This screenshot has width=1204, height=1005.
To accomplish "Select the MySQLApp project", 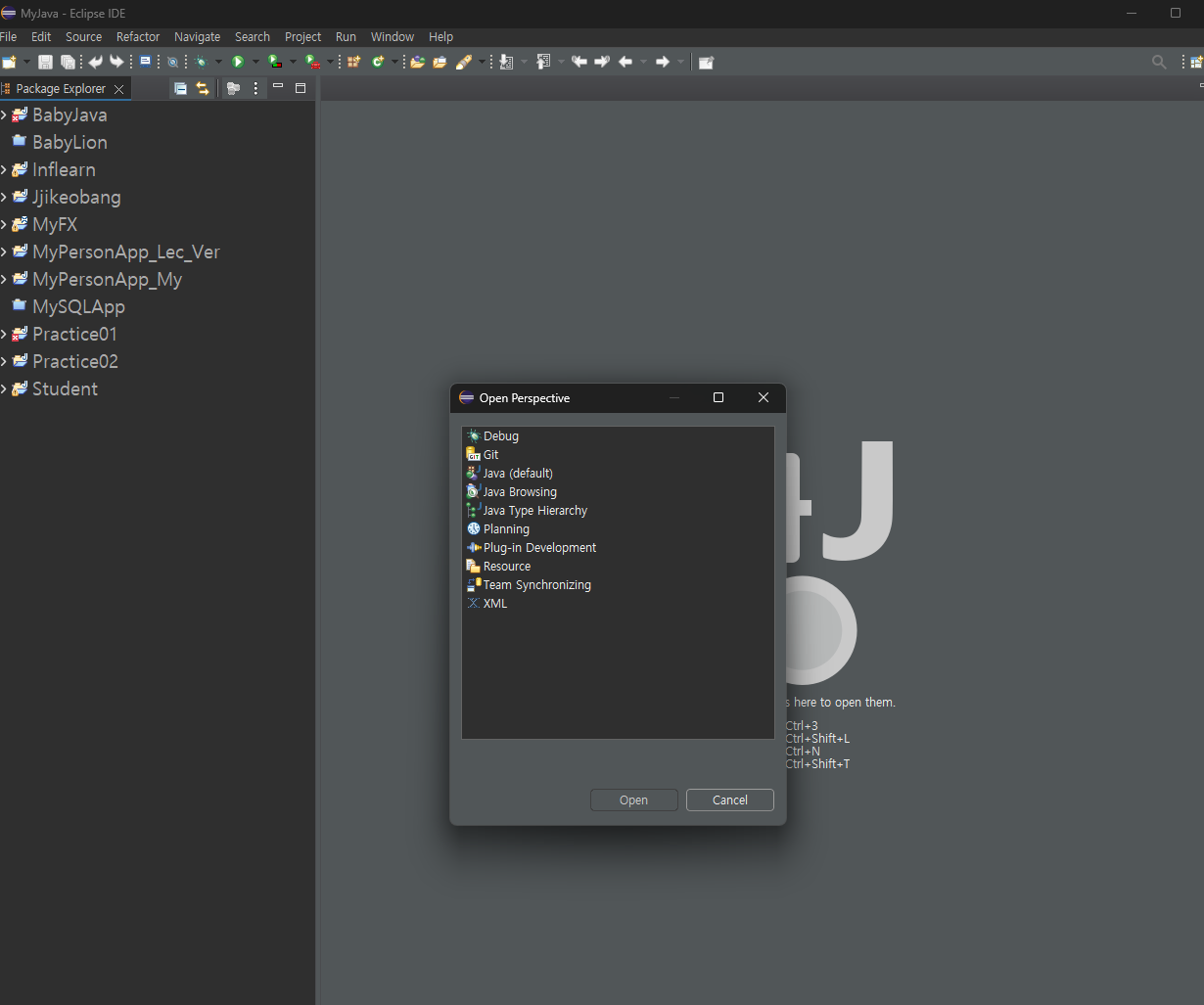I will (x=78, y=306).
